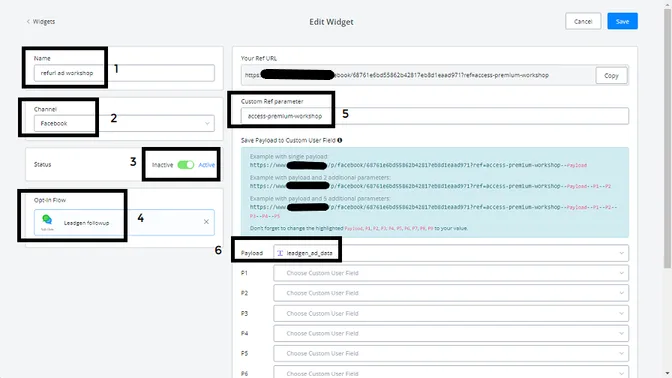Click the back chevron beside Widgets

pos(28,21)
